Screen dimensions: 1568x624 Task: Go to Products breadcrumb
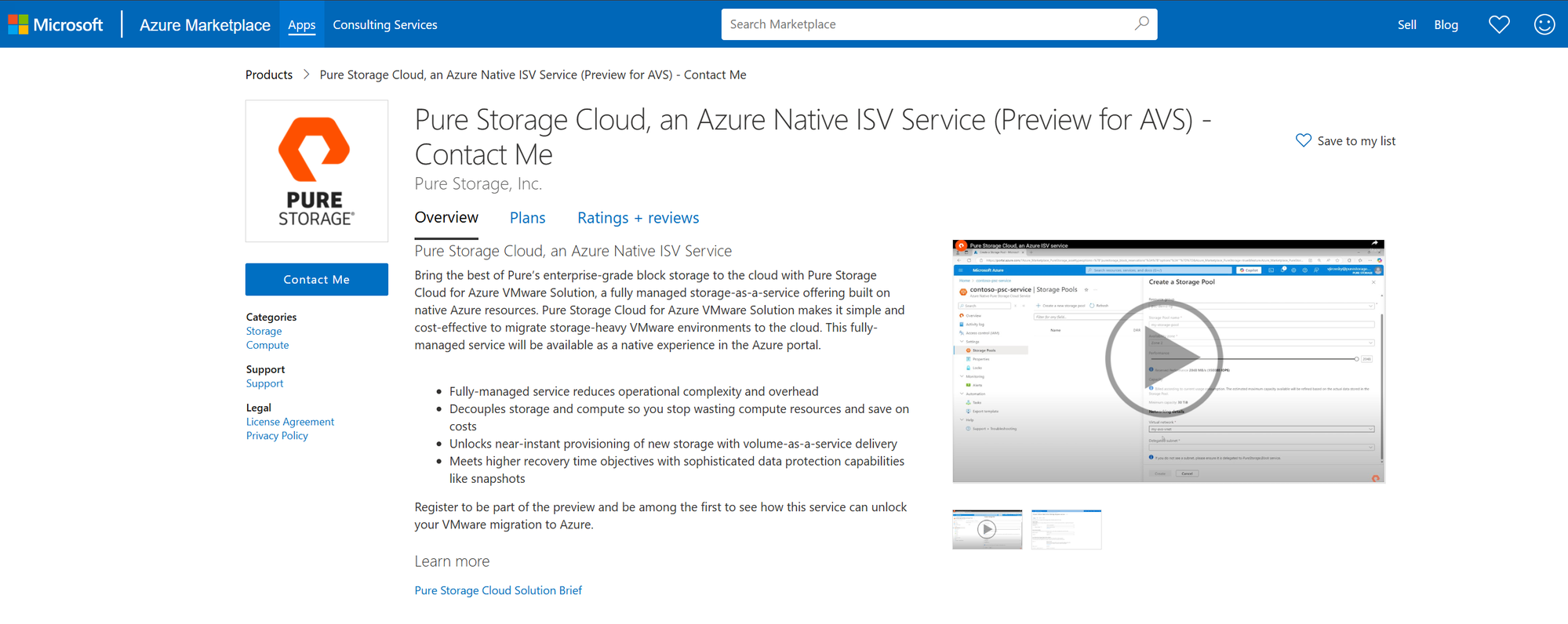point(269,74)
